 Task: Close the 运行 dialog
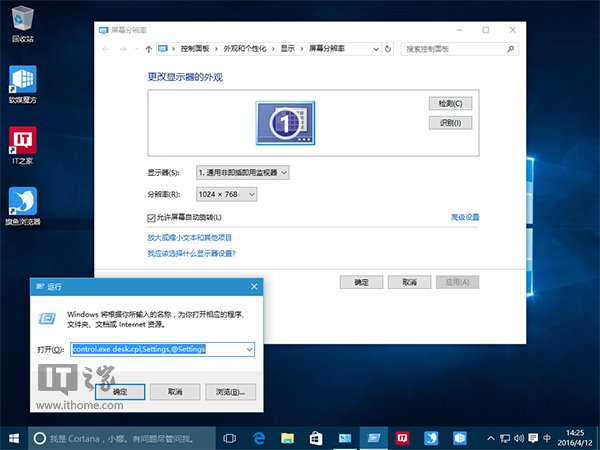coord(254,287)
